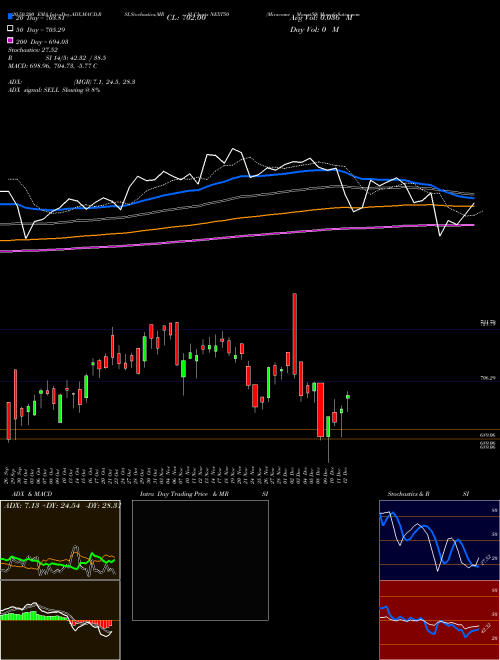The width and height of the screenshot is (500, 660).
Task: Open the MACD histogram chart panel
Action: tap(60, 620)
